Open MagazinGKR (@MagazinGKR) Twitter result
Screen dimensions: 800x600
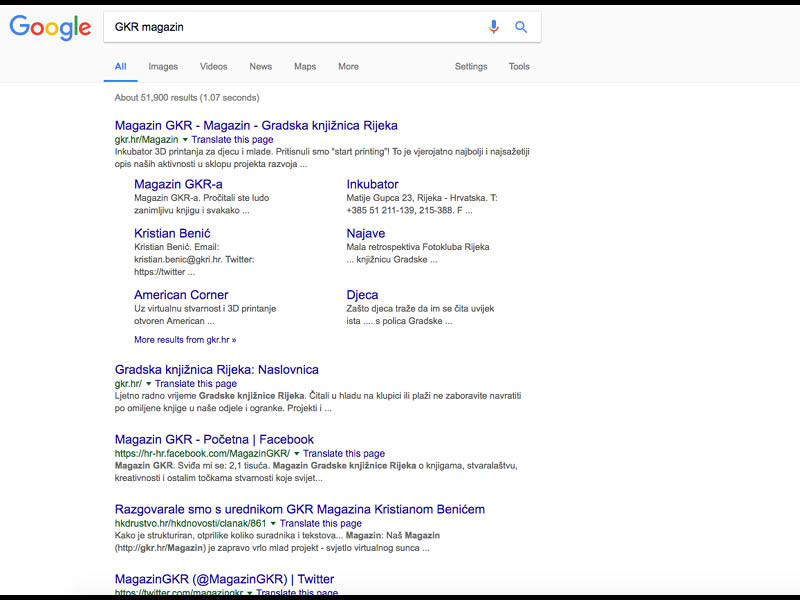click(x=224, y=580)
